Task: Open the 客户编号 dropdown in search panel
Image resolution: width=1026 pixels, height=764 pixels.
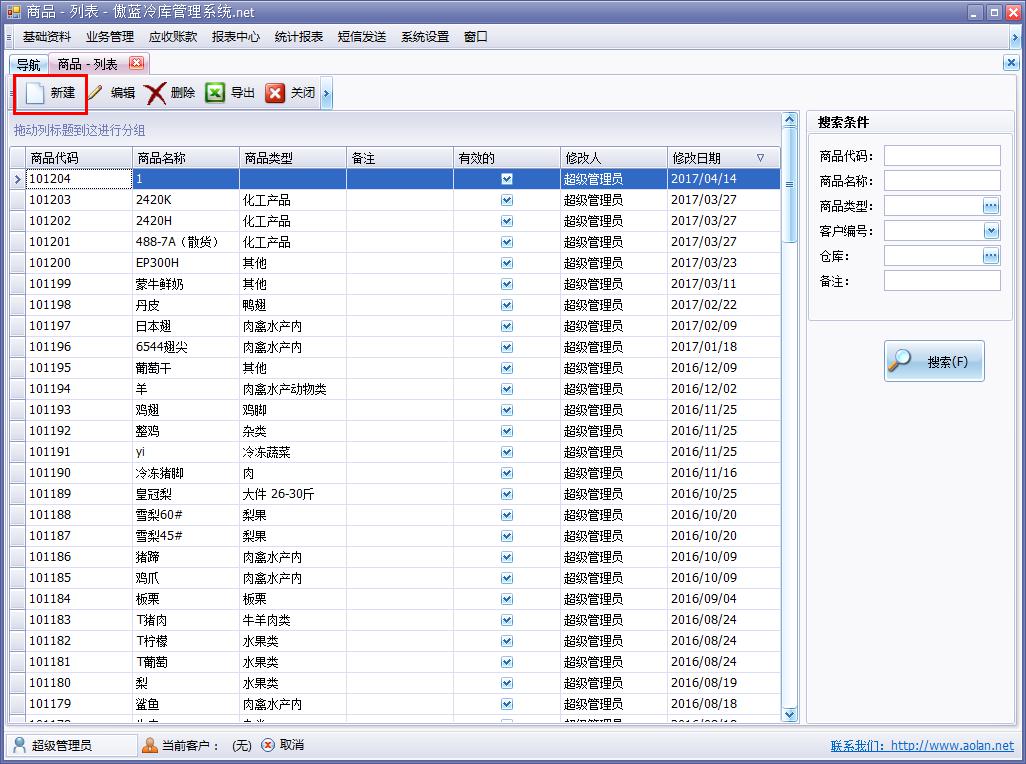Action: point(991,231)
